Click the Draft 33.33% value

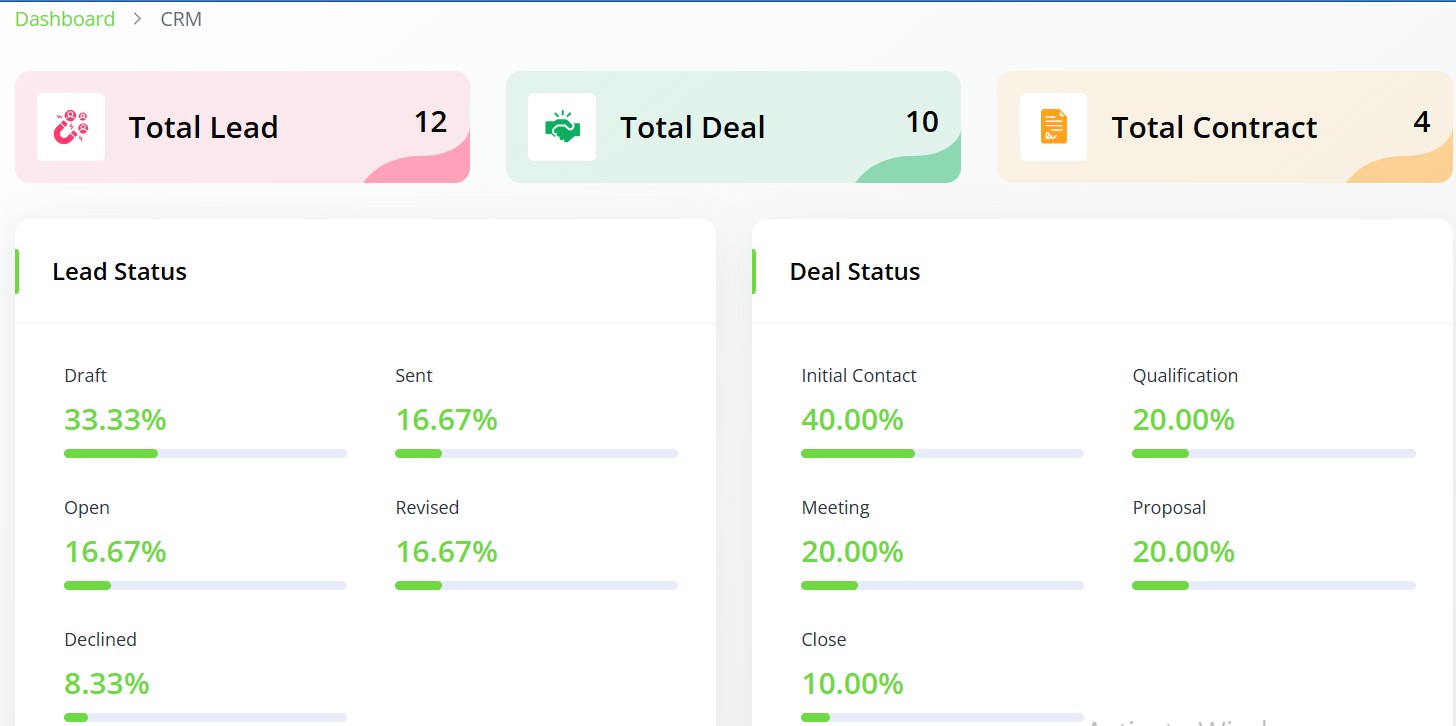coord(115,420)
